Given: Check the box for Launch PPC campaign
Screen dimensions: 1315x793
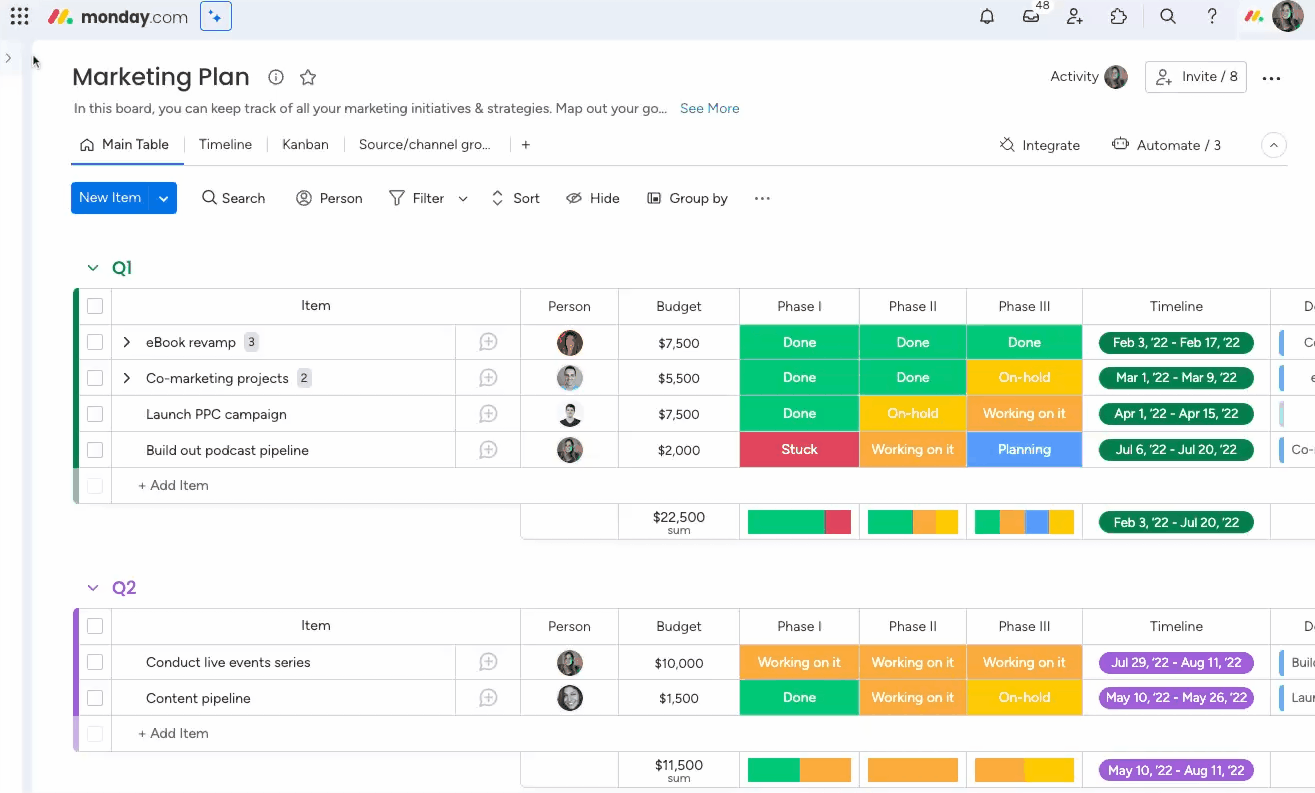Looking at the screenshot, I should point(95,414).
